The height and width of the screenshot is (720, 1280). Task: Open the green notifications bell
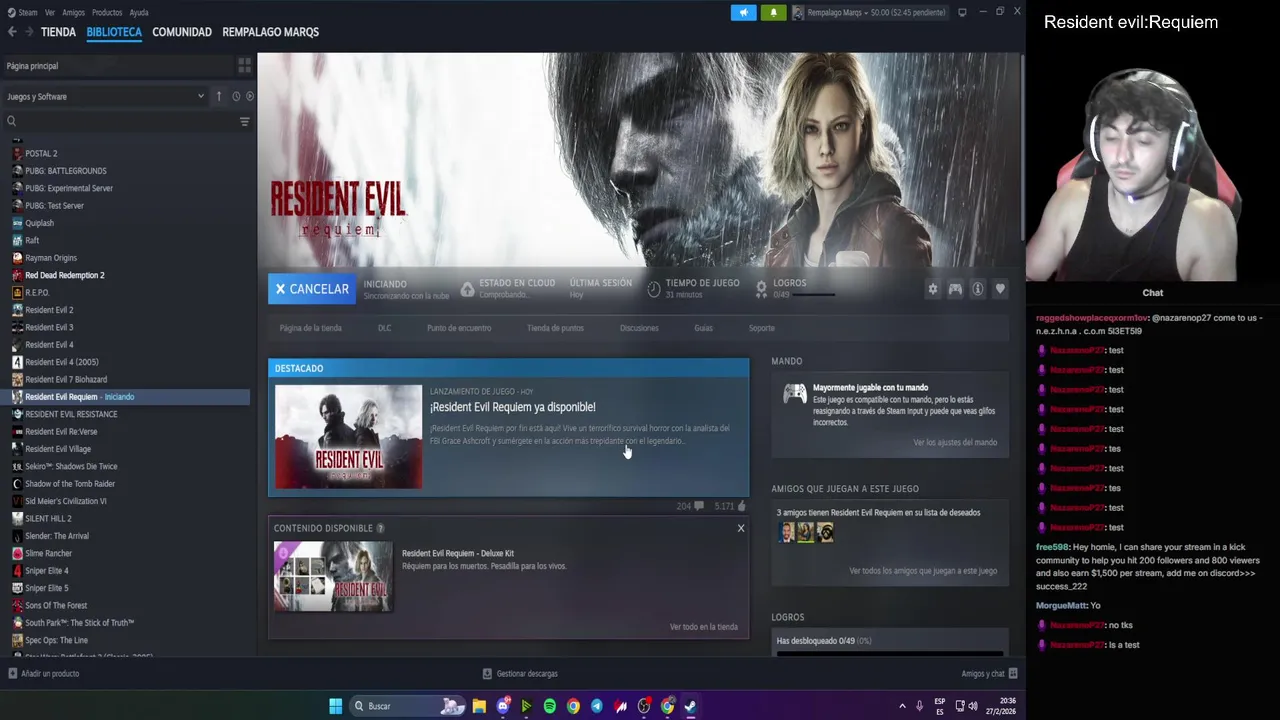[x=773, y=12]
